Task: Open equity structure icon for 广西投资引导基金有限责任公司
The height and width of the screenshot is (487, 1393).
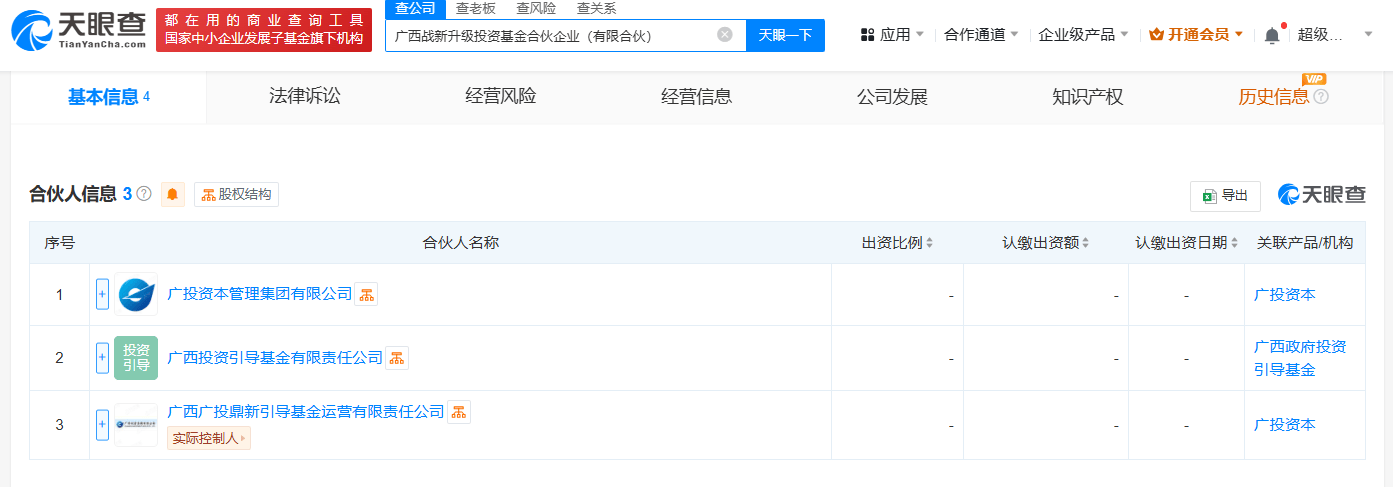Action: click(397, 357)
